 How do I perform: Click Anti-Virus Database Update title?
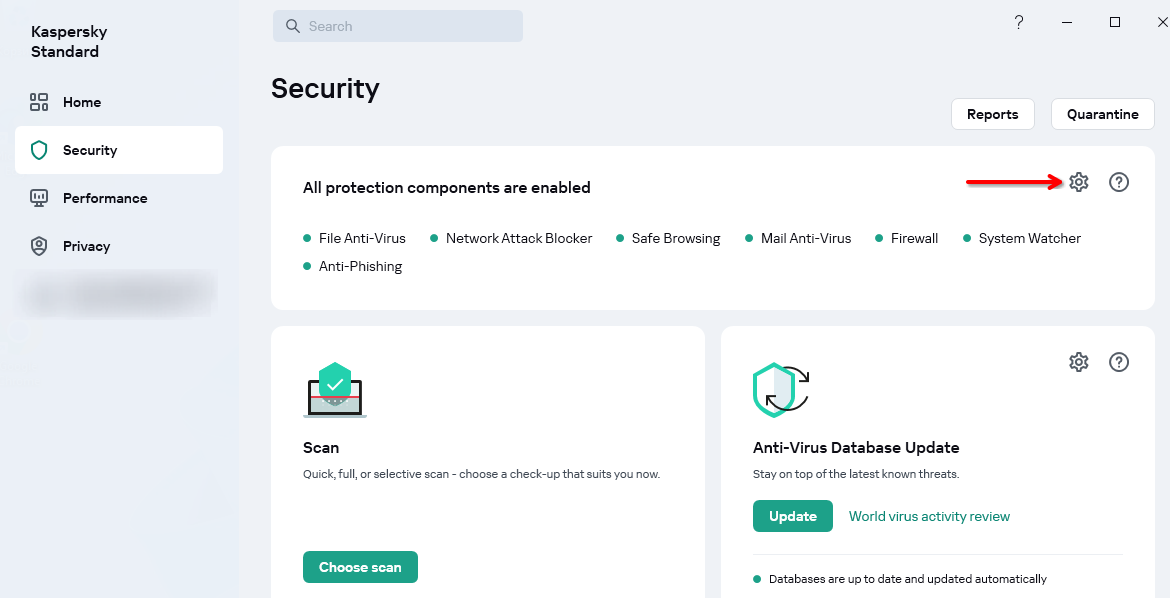pyautogui.click(x=856, y=448)
